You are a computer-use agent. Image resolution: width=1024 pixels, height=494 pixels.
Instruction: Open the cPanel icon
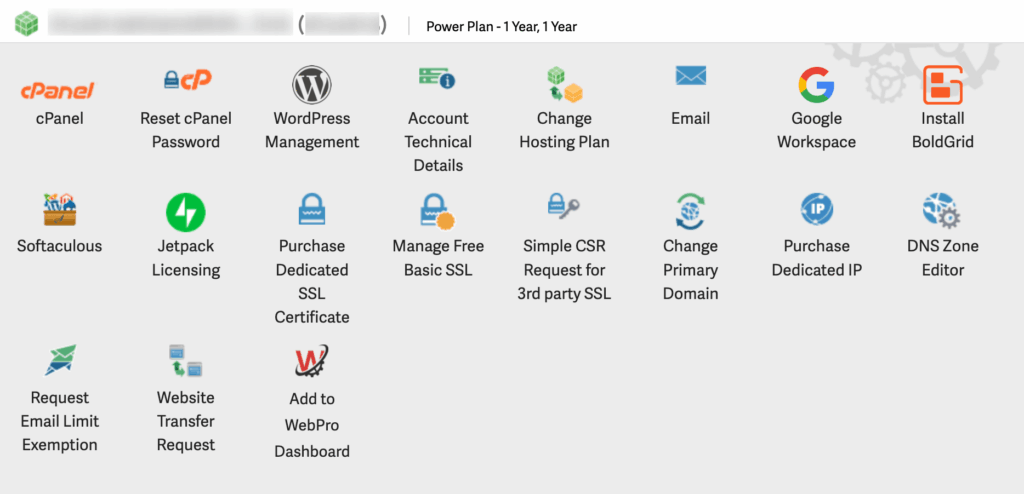coord(59,91)
